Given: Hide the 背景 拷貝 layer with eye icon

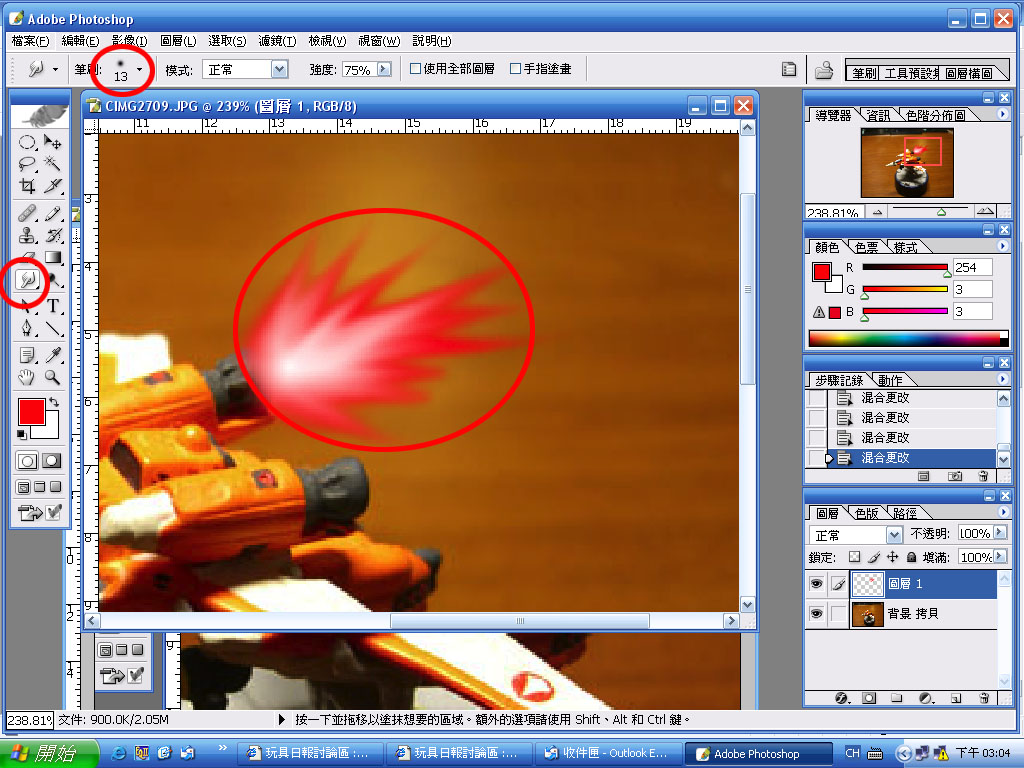Looking at the screenshot, I should 816,613.
